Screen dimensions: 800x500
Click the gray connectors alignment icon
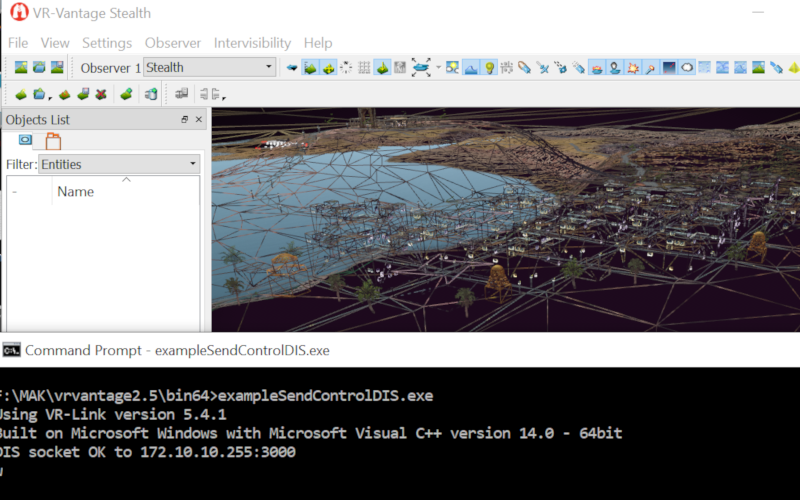209,94
